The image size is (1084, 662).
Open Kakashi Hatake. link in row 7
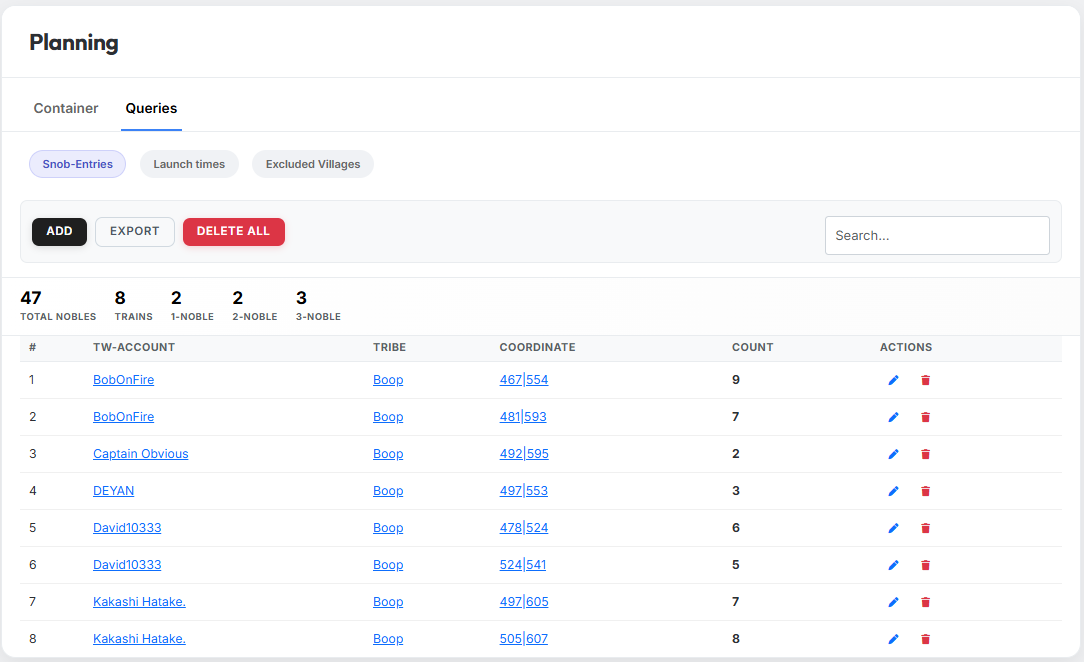(x=140, y=602)
